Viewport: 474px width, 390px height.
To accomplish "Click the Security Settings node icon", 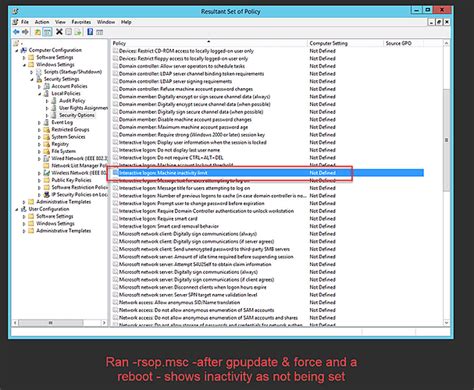I will point(39,79).
